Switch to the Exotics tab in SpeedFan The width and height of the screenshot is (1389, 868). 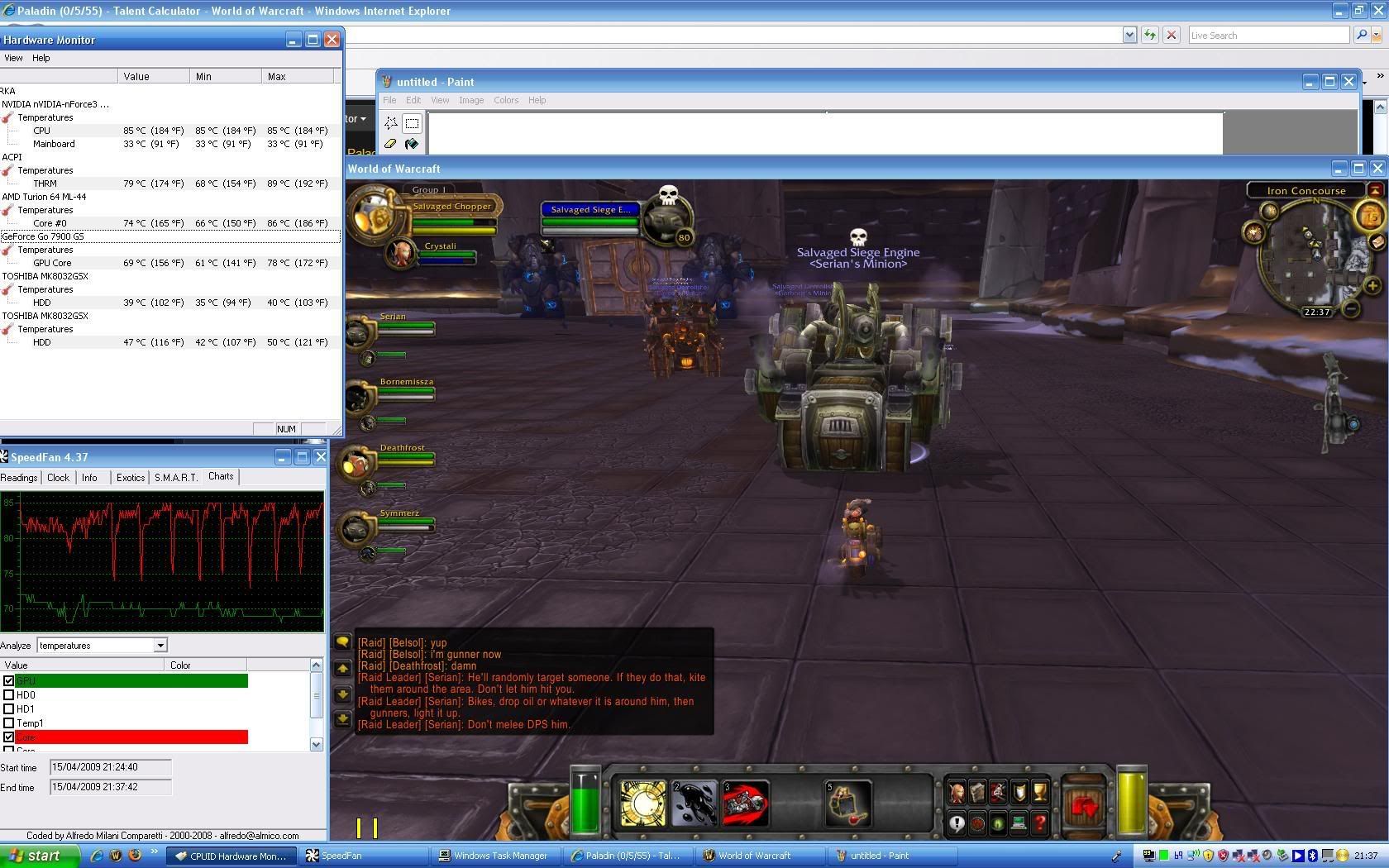[131, 477]
